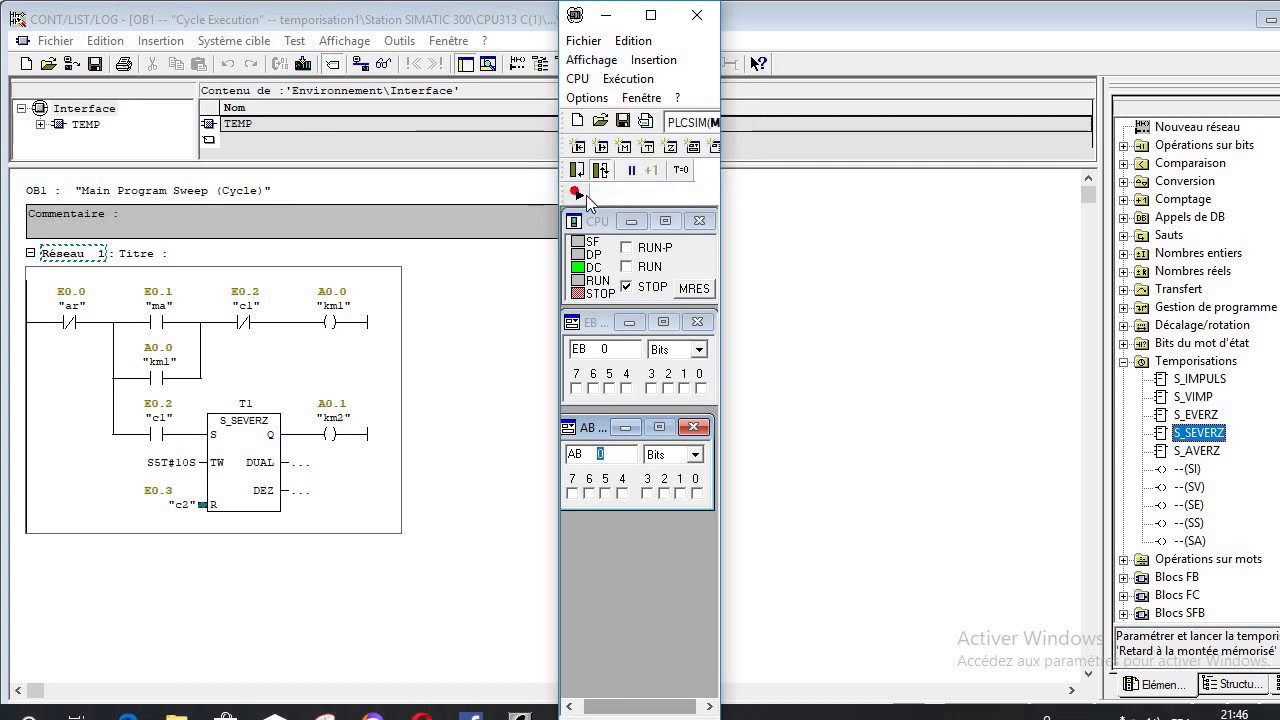This screenshot has width=1280, height=720.
Task: Select the S_IMPULS timer item
Action: click(x=1199, y=379)
